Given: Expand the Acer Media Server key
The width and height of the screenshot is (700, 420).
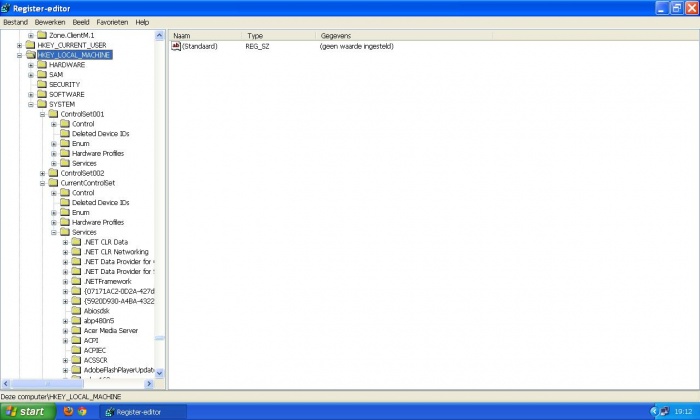Looking at the screenshot, I should coord(66,331).
